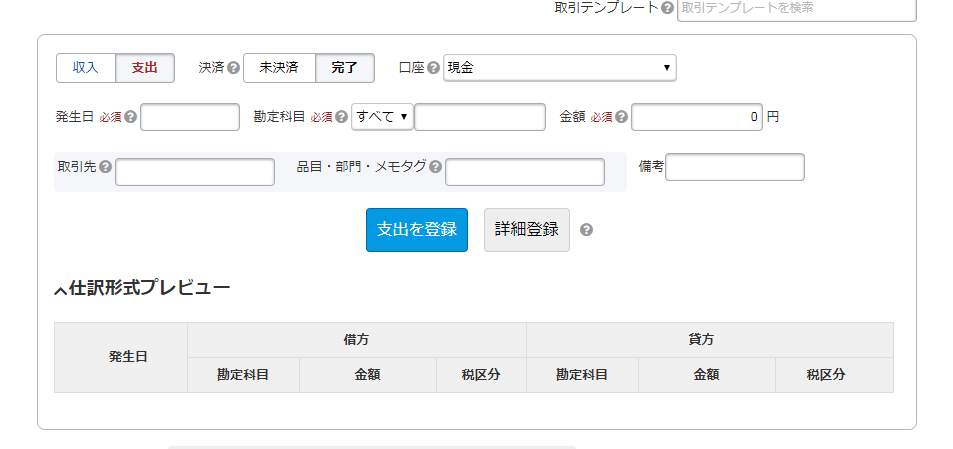The image size is (953, 449).
Task: Click help icon beside 品目・部門・メモタグ
Action: (435, 167)
